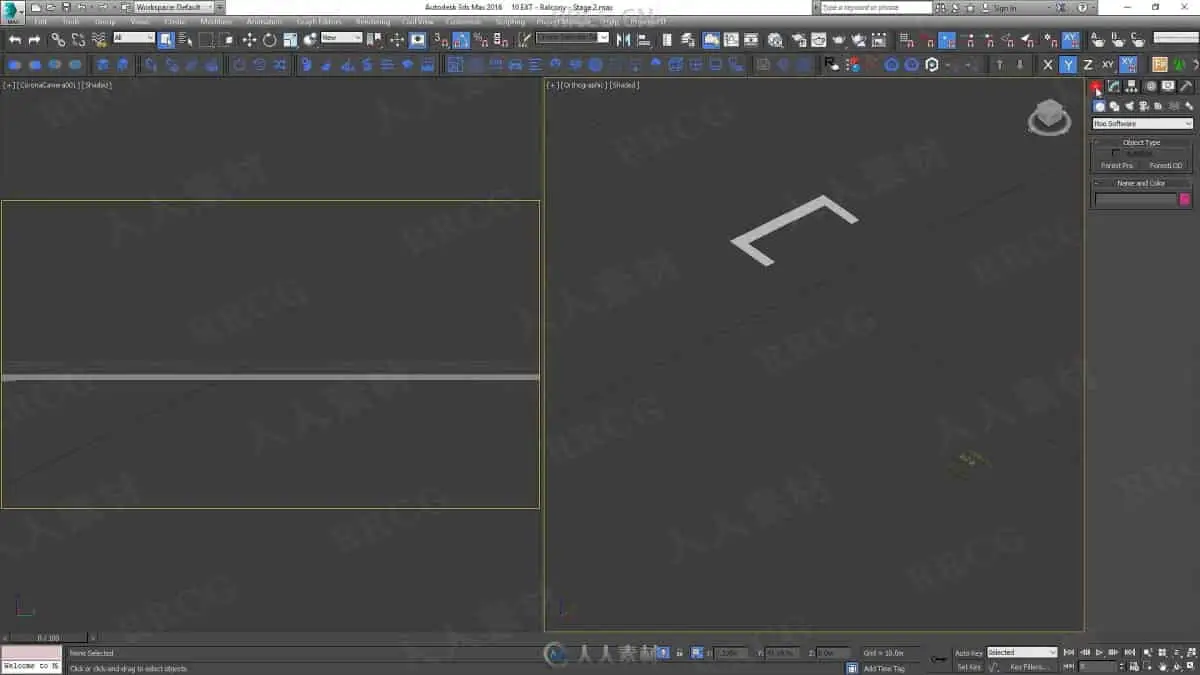Select Cameras category in Create panel

(1144, 106)
